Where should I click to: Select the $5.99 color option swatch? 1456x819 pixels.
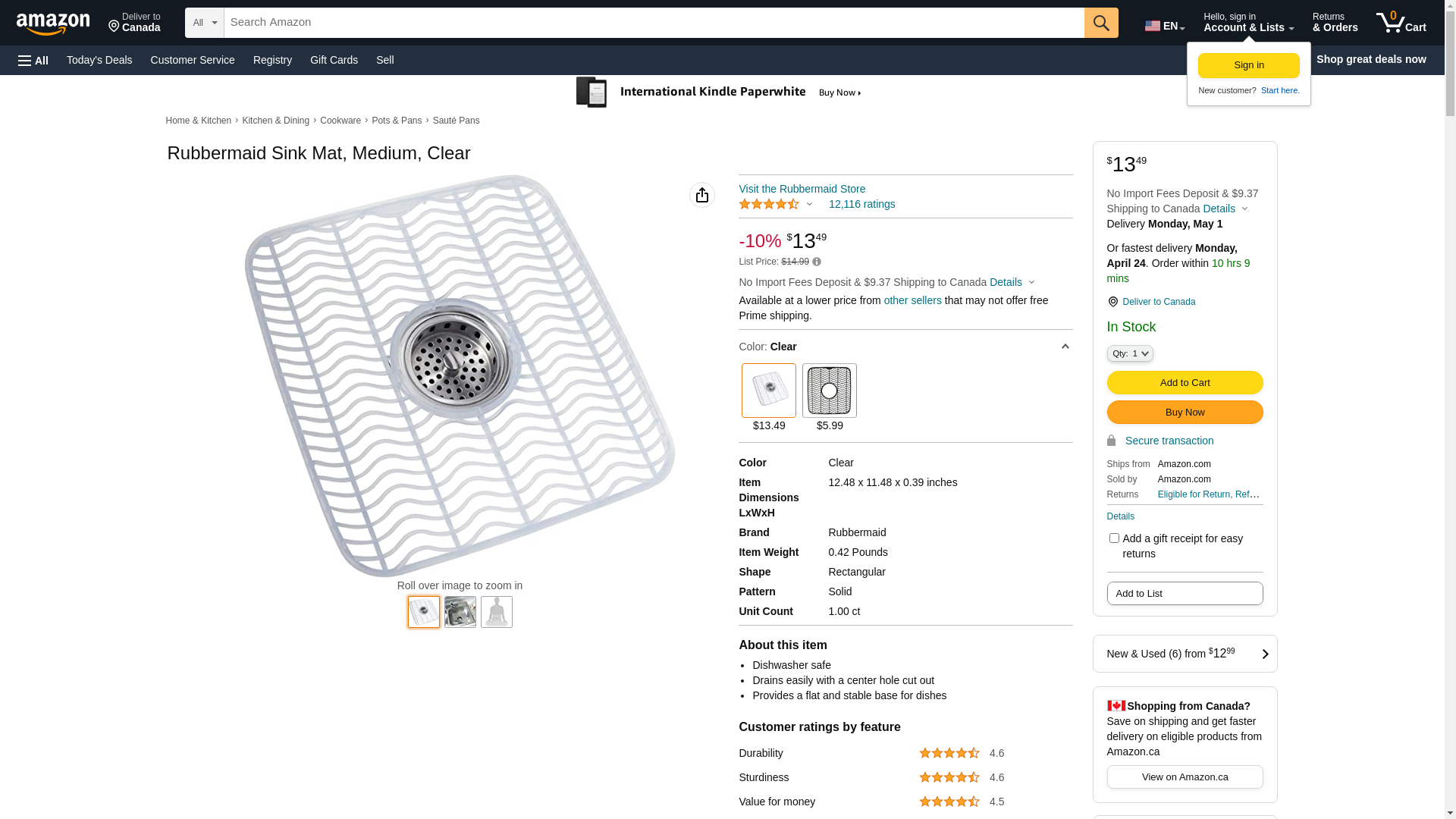pyautogui.click(x=829, y=391)
